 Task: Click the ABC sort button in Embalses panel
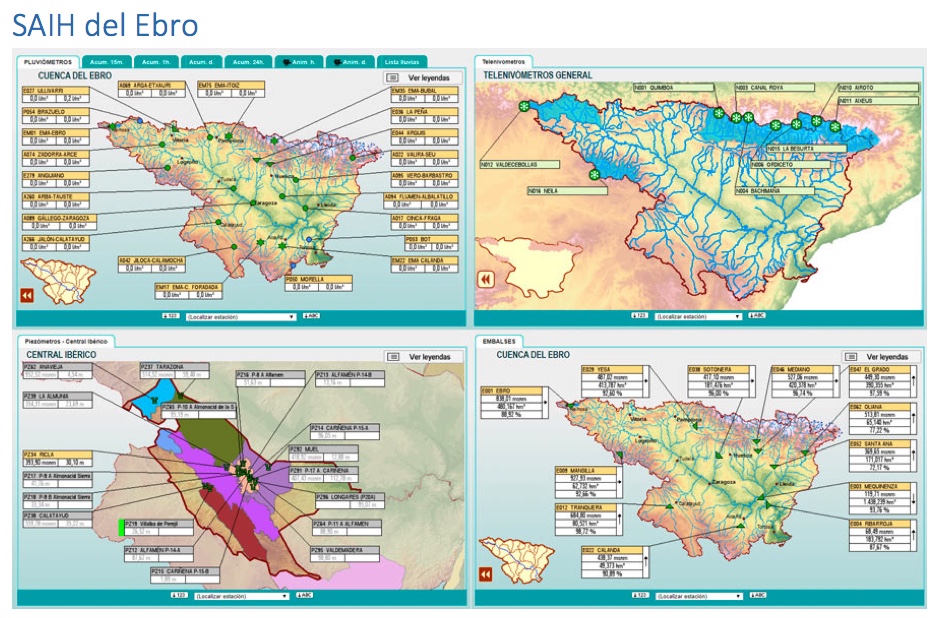[x=758, y=595]
